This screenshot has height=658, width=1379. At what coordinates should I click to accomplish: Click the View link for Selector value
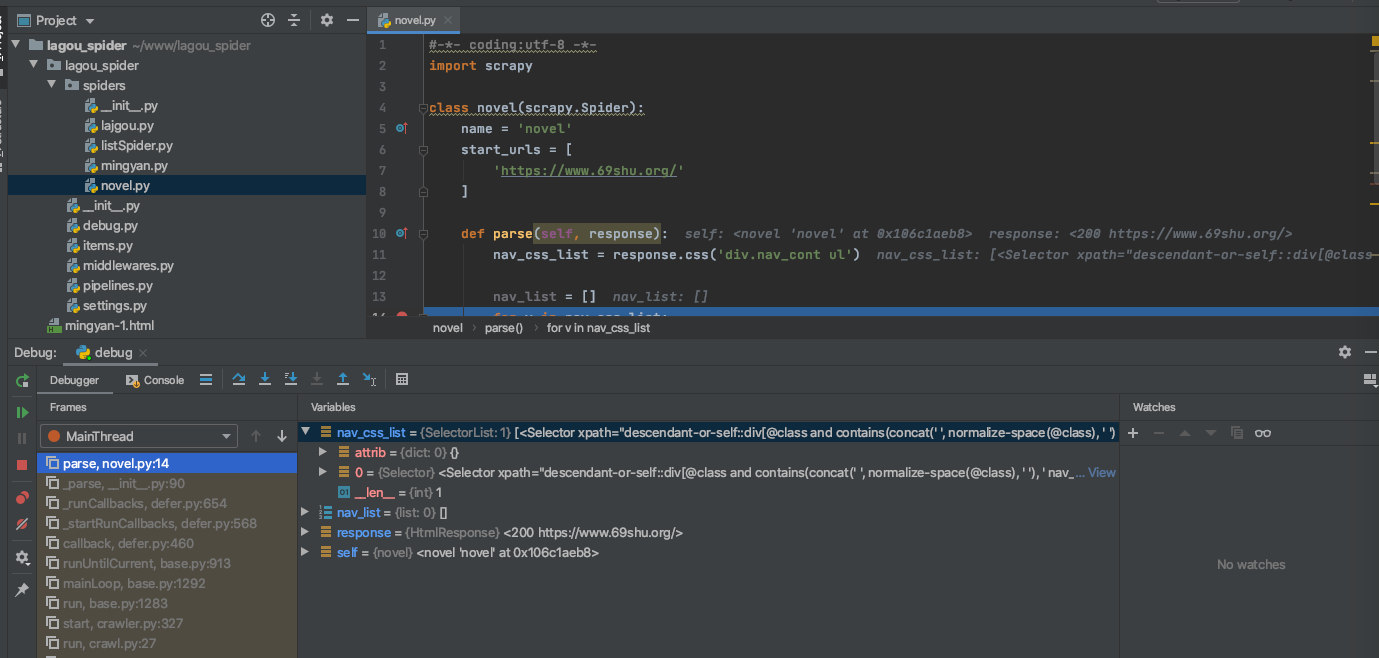(1101, 472)
